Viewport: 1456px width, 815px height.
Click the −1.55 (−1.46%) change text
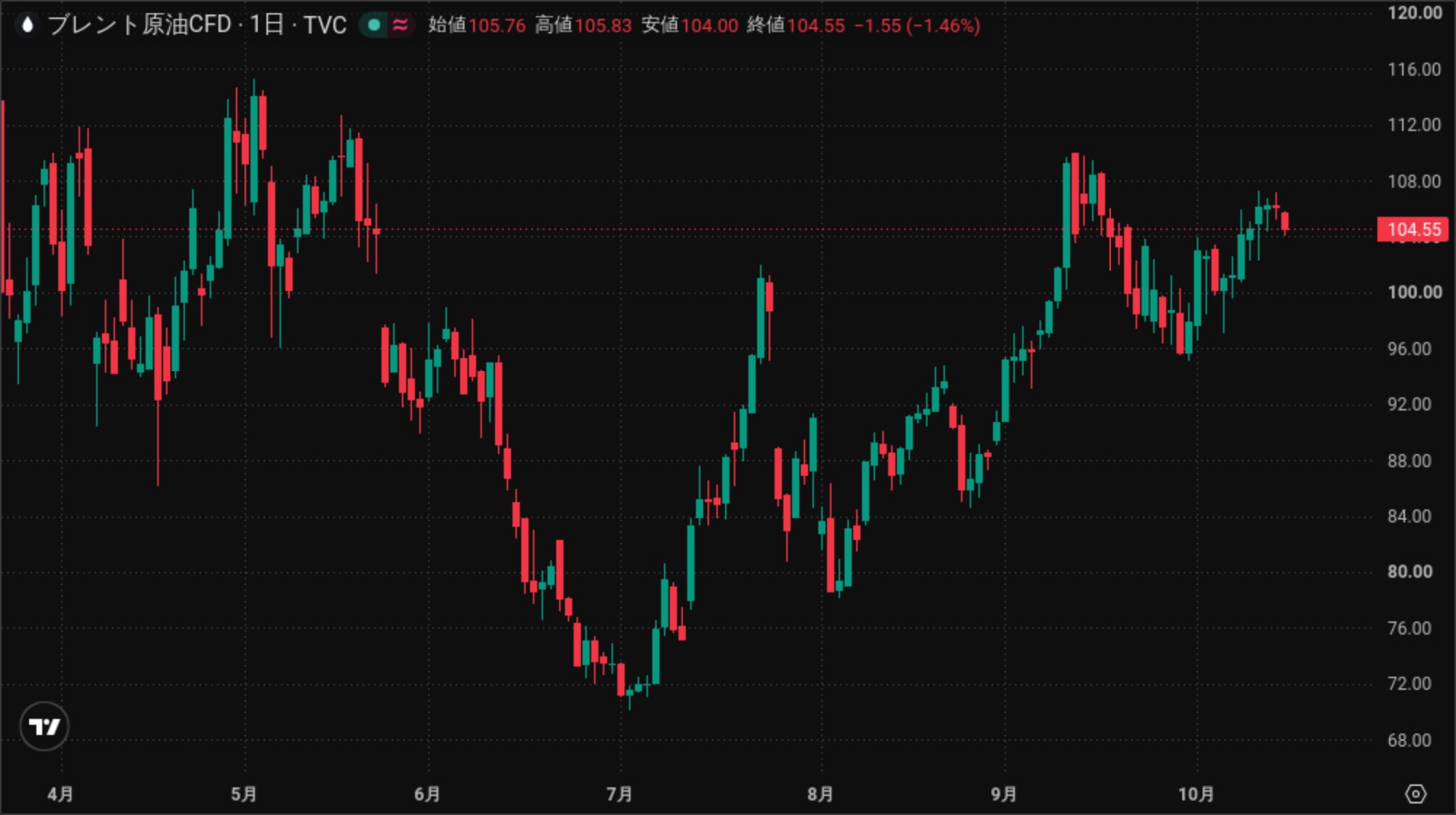(x=917, y=25)
